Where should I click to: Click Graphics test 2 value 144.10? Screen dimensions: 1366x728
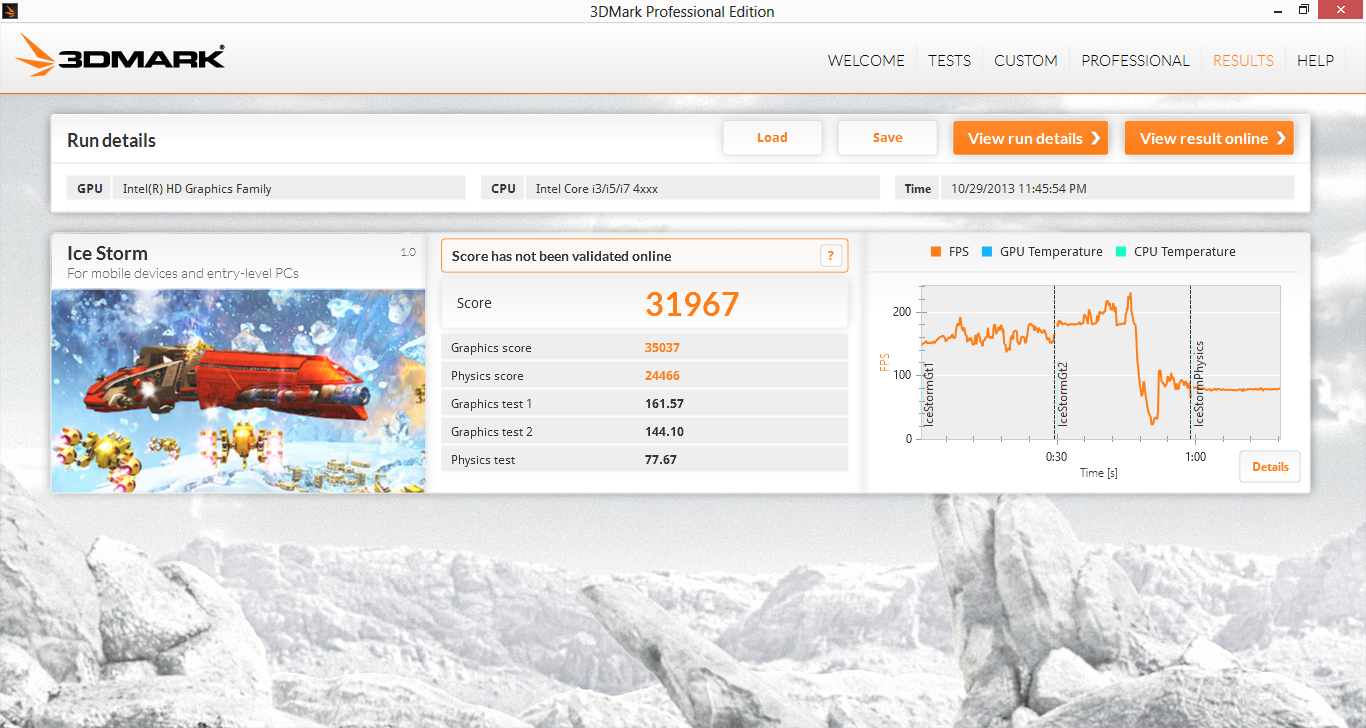coord(665,432)
